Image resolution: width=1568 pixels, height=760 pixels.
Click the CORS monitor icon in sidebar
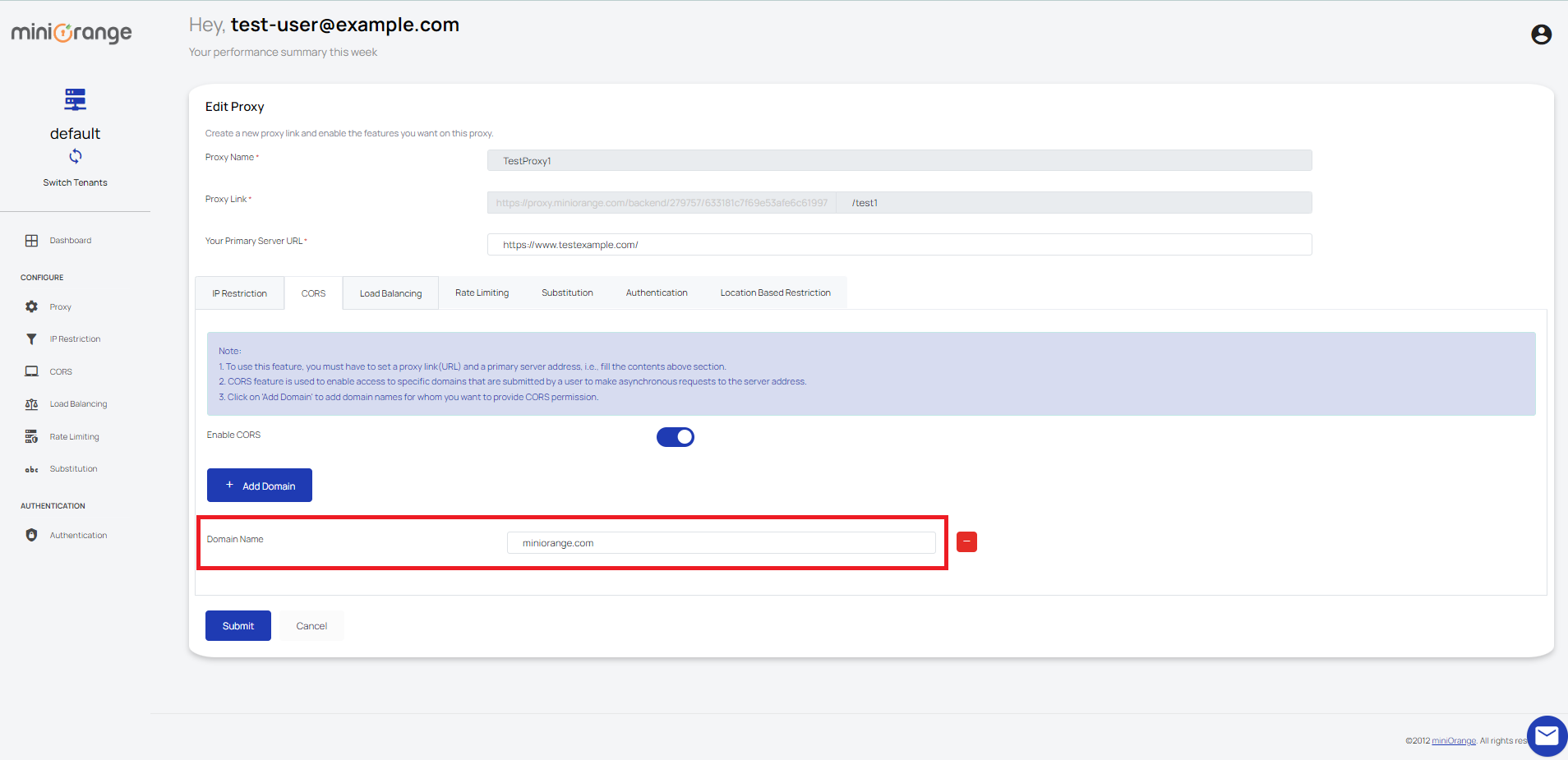(x=31, y=371)
